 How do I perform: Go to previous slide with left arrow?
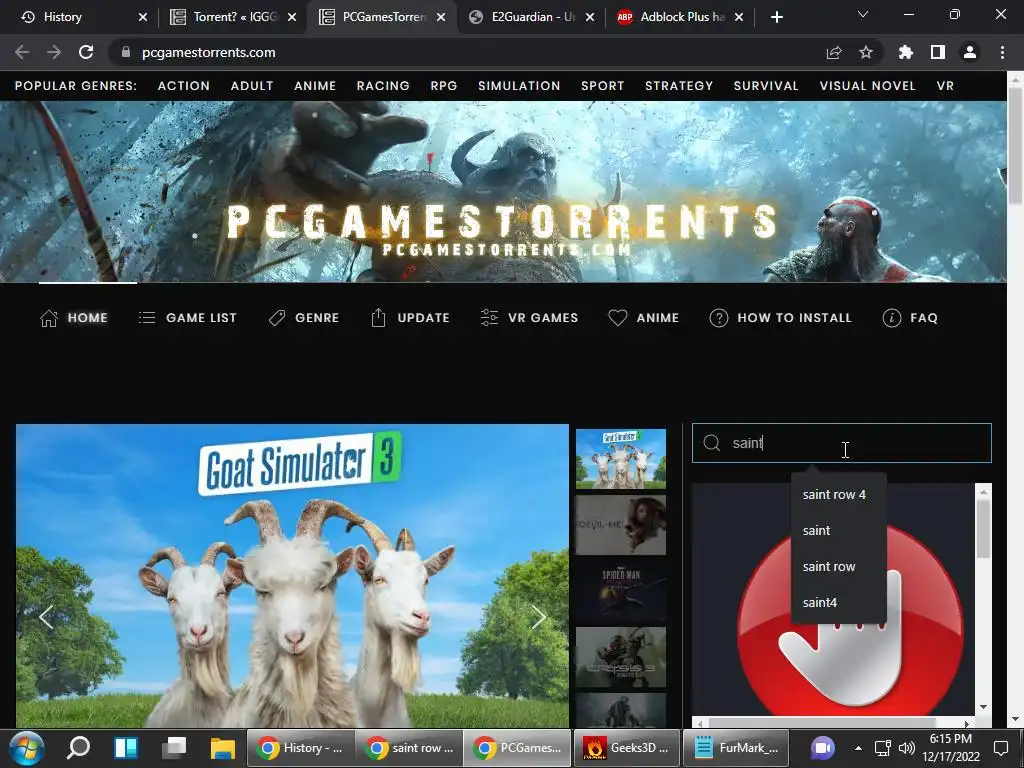46,616
